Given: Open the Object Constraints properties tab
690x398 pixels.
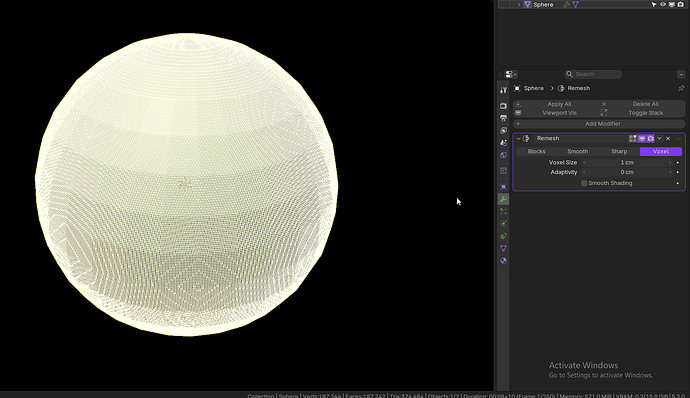Looking at the screenshot, I should click(x=503, y=236).
